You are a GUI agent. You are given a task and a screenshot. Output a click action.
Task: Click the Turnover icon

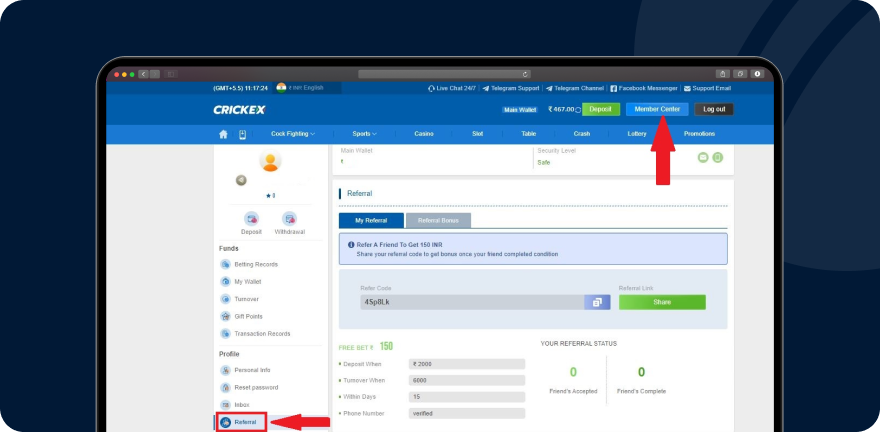(226, 299)
